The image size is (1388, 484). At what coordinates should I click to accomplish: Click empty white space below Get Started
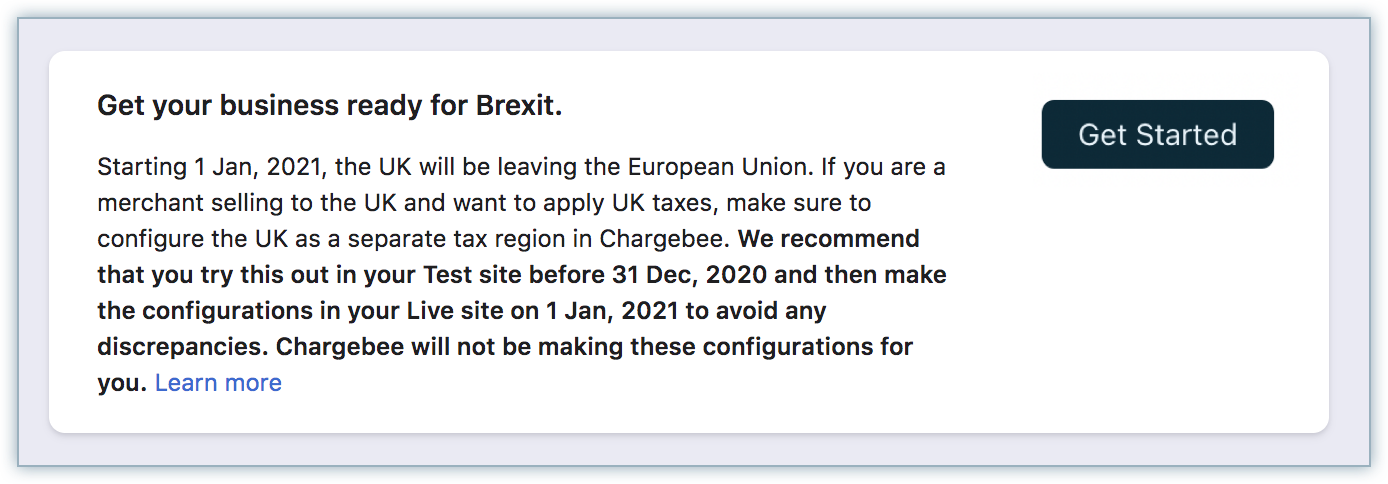[1157, 300]
